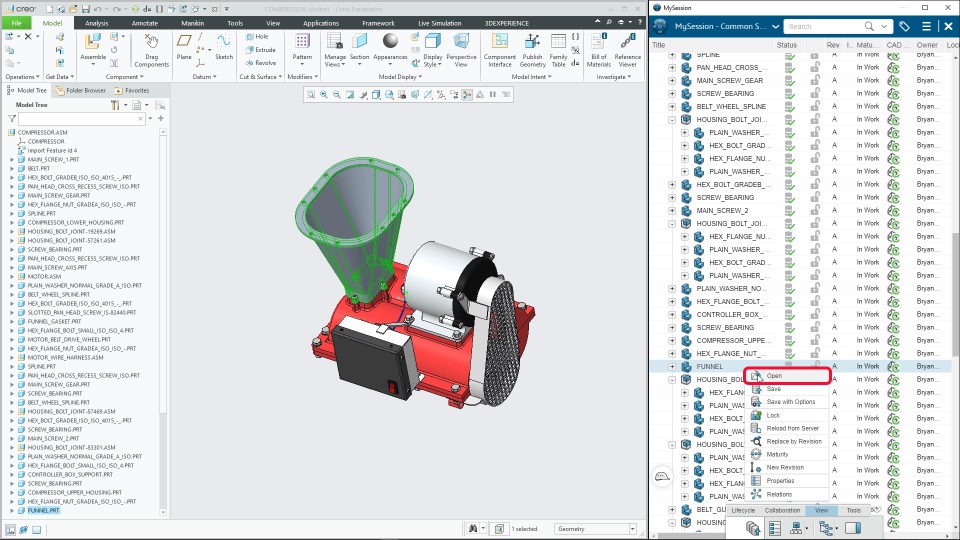Click Publish Geometry

point(532,50)
